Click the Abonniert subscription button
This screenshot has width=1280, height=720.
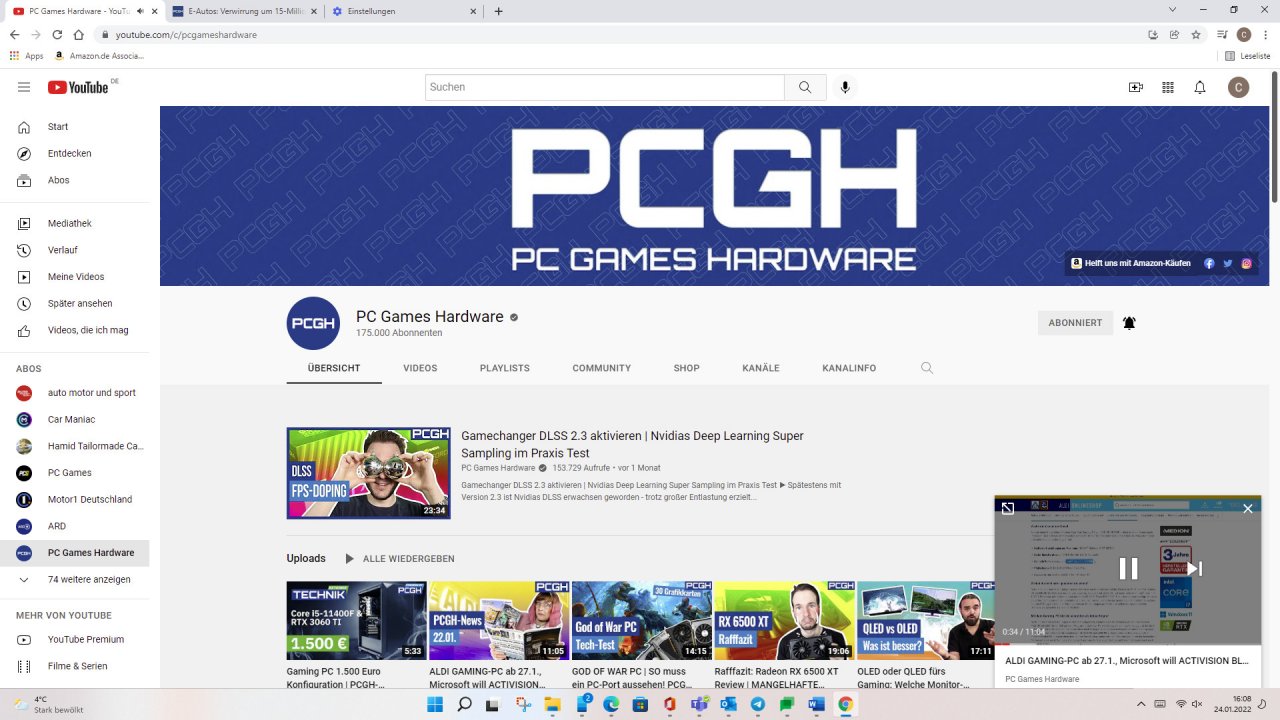coord(1075,323)
